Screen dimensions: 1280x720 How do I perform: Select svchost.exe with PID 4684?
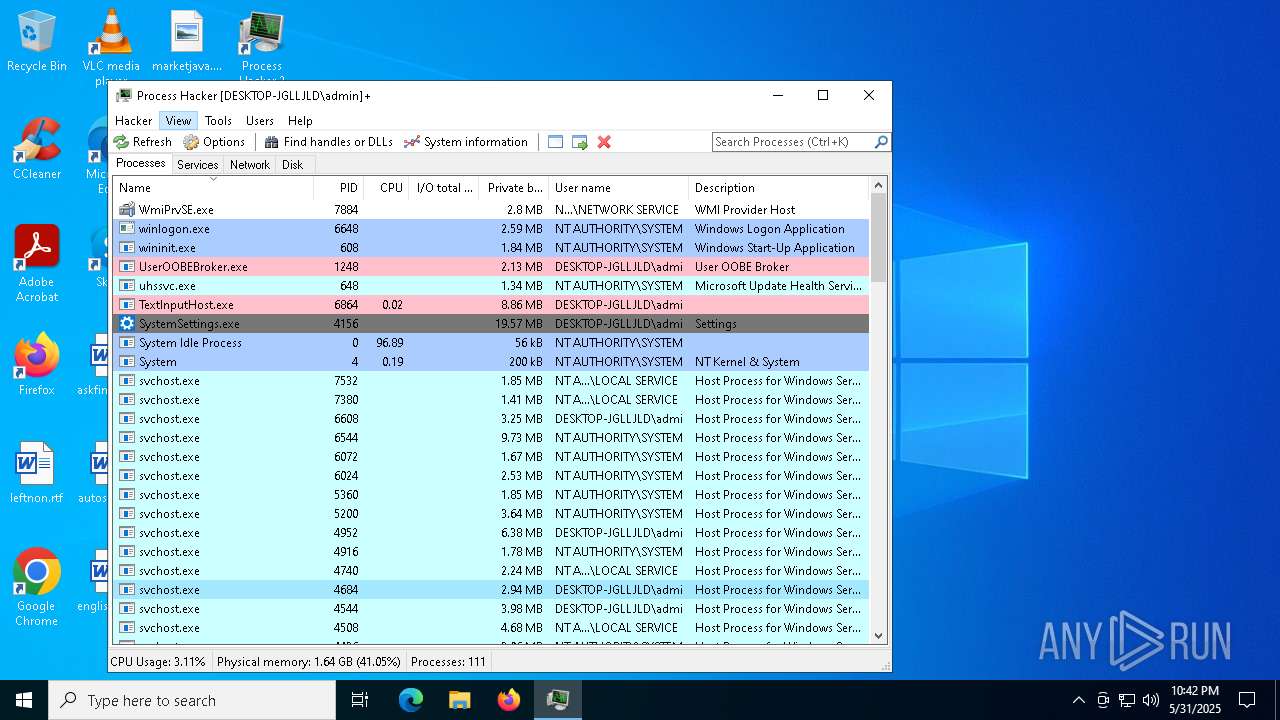[491, 590]
